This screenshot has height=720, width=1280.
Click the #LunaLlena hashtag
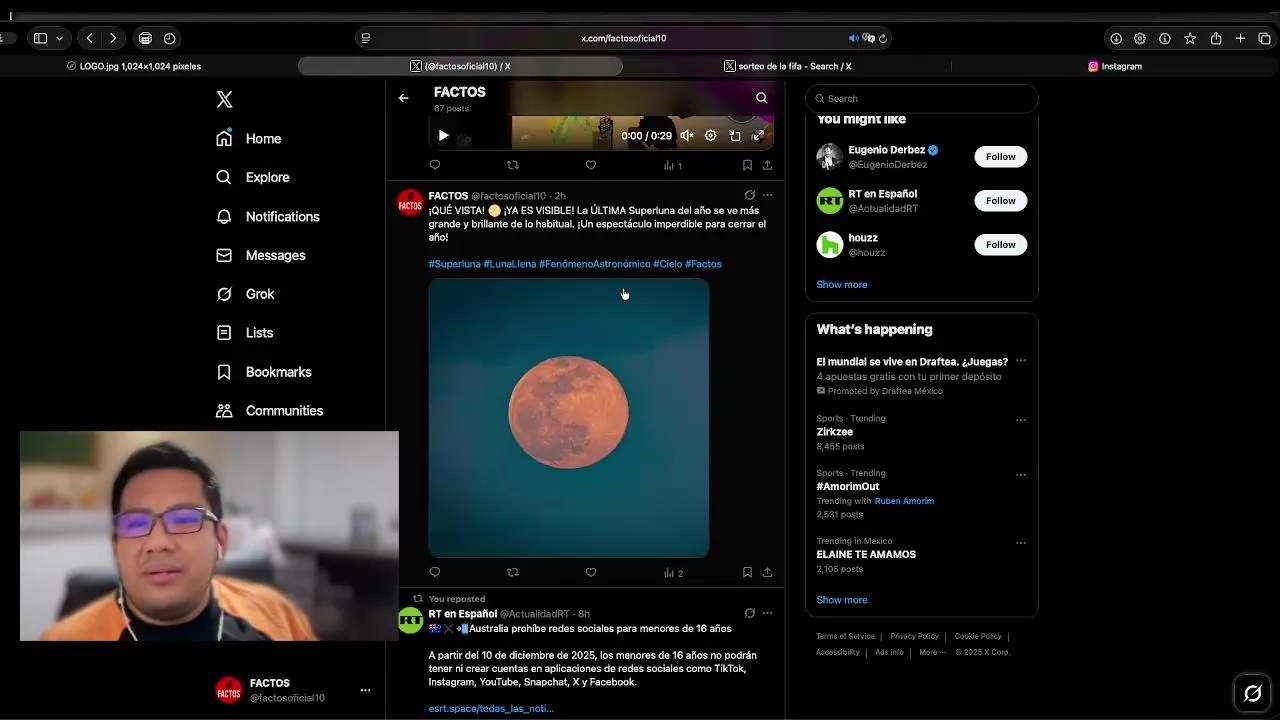point(510,264)
